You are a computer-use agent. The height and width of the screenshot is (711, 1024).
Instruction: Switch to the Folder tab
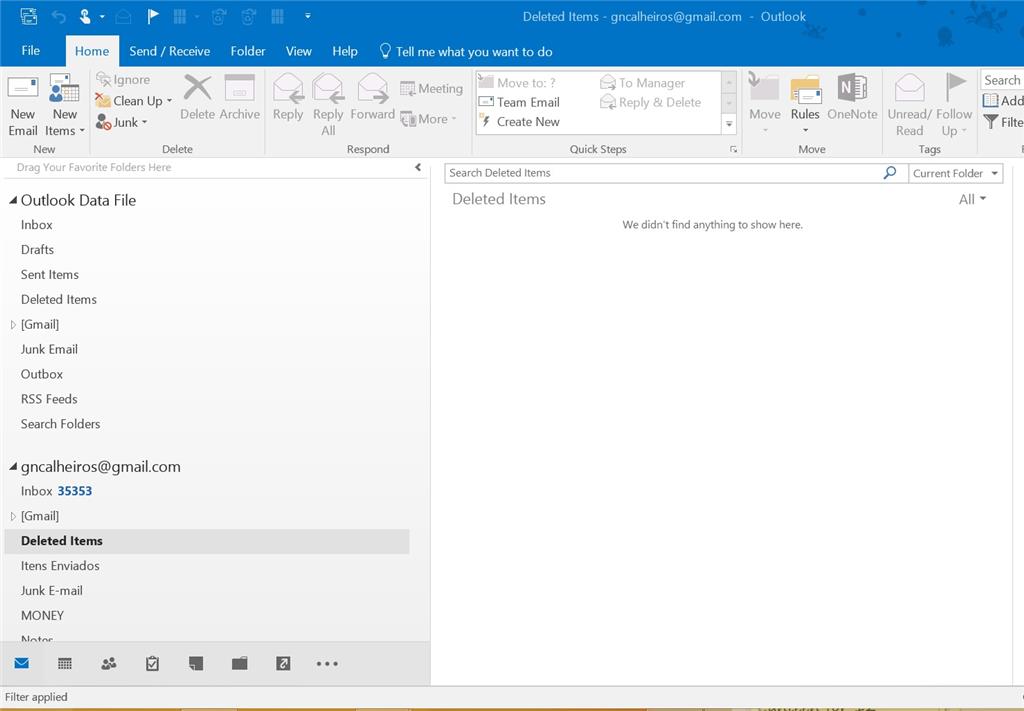click(x=248, y=51)
